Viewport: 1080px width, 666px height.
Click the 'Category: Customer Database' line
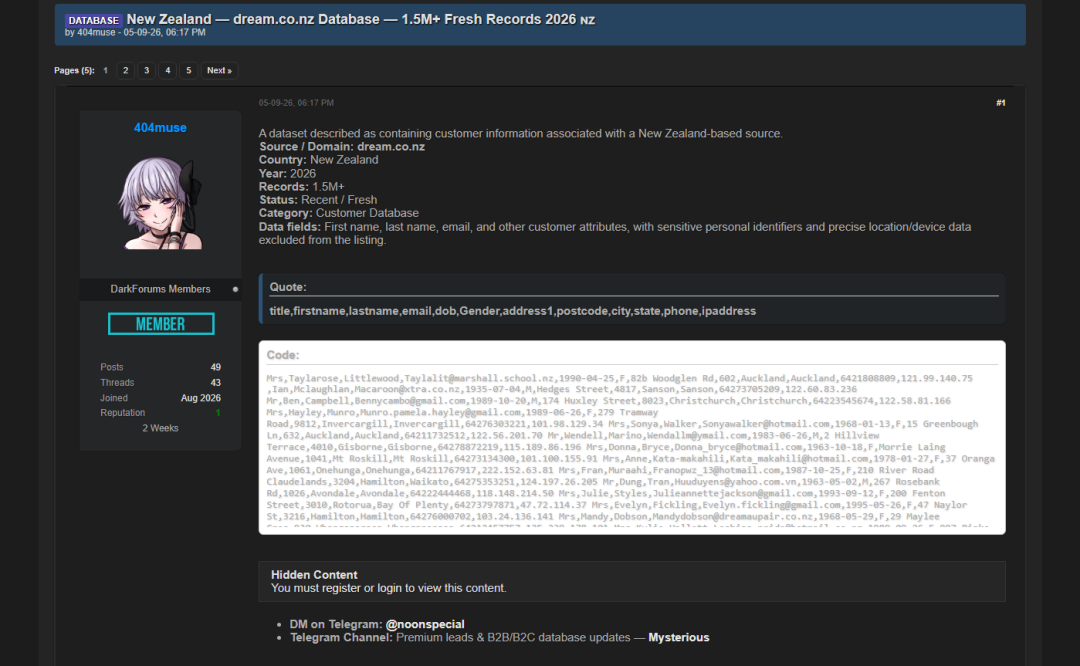point(338,213)
